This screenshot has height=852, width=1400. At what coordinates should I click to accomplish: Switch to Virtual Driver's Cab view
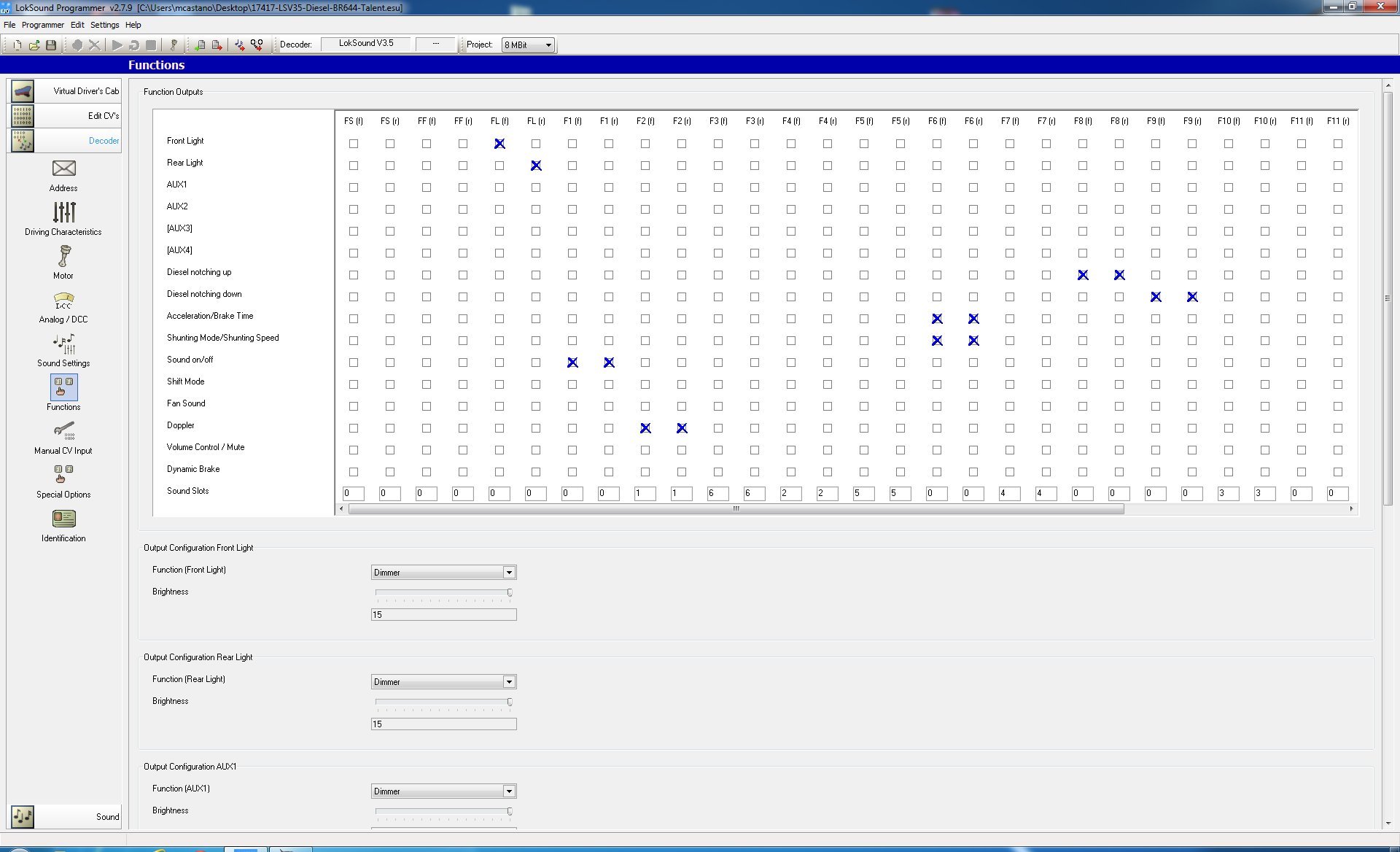[65, 91]
